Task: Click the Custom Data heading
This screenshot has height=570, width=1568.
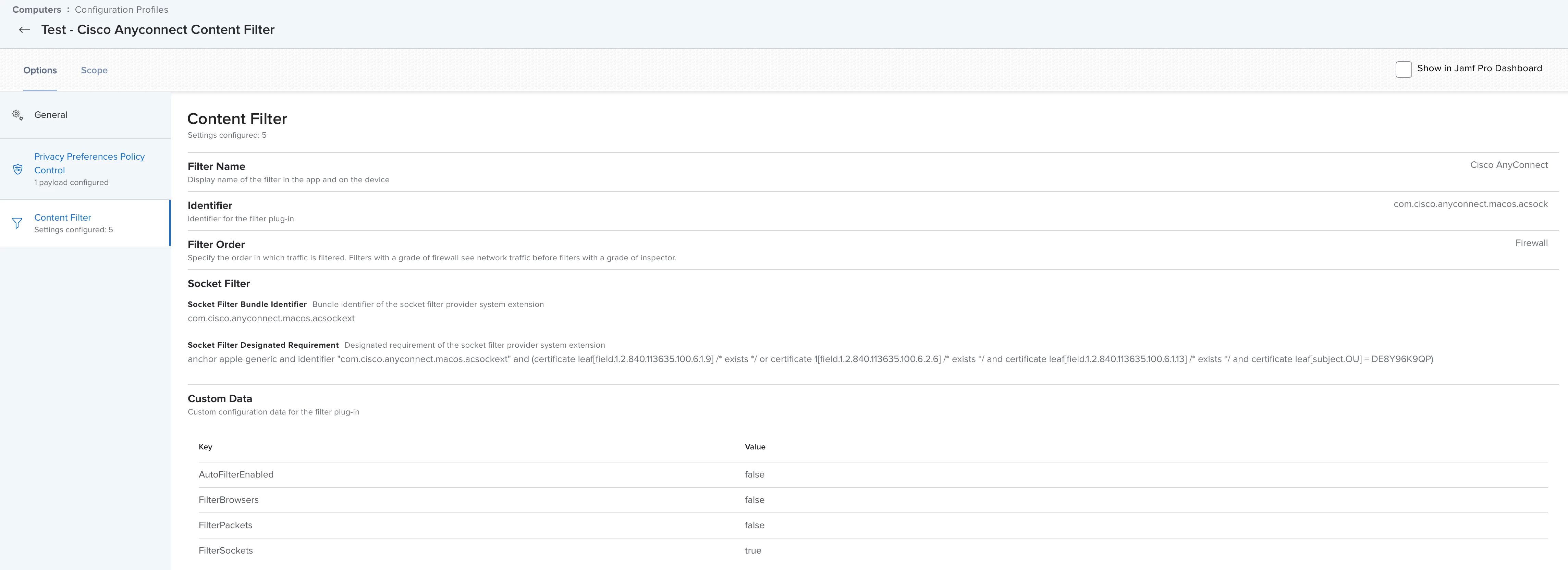Action: (220, 398)
